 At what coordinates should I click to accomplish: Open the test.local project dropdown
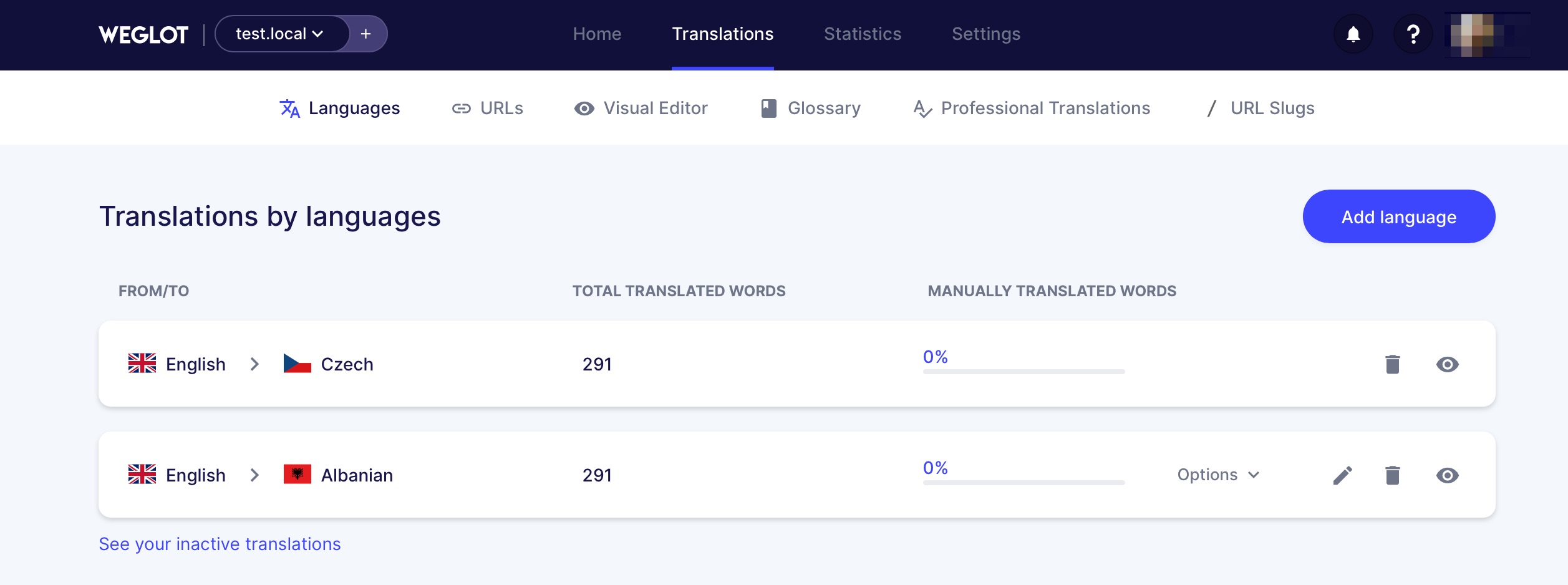tap(279, 34)
